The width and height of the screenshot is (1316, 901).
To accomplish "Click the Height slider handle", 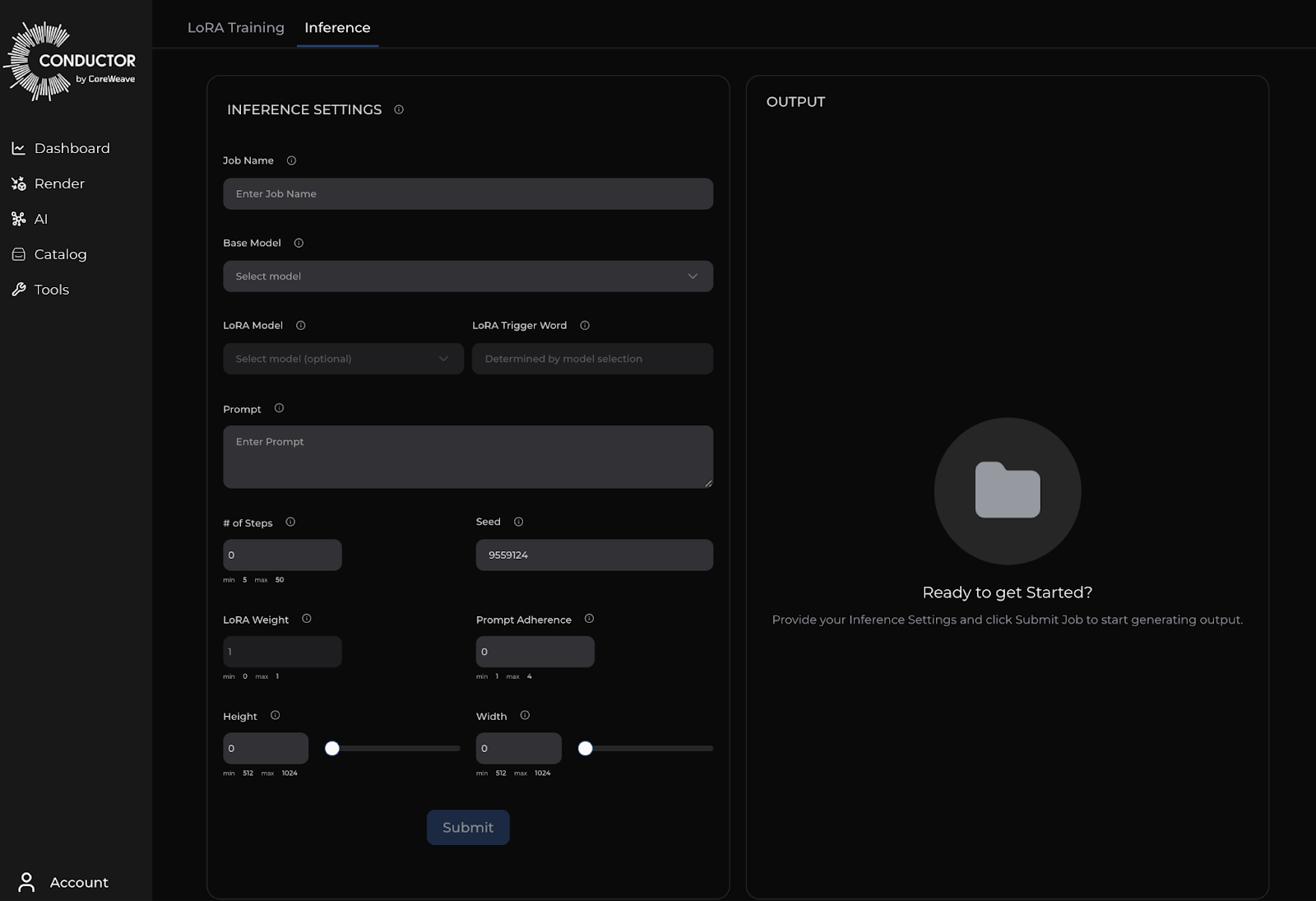I will coord(332,748).
